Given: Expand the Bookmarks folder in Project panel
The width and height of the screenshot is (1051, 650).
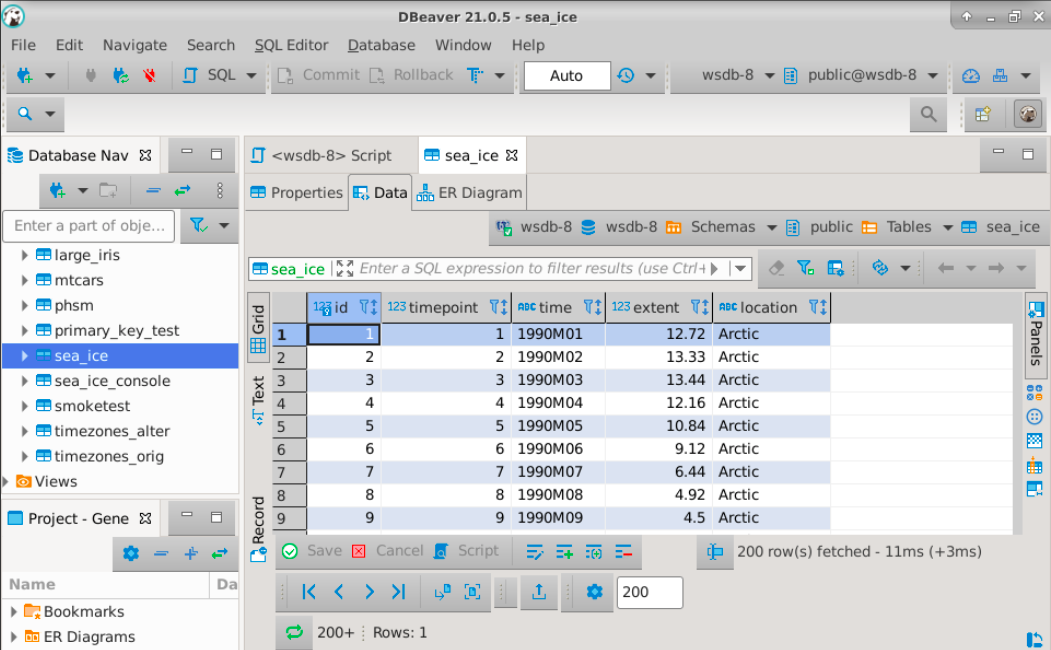Looking at the screenshot, I should click(x=13, y=611).
